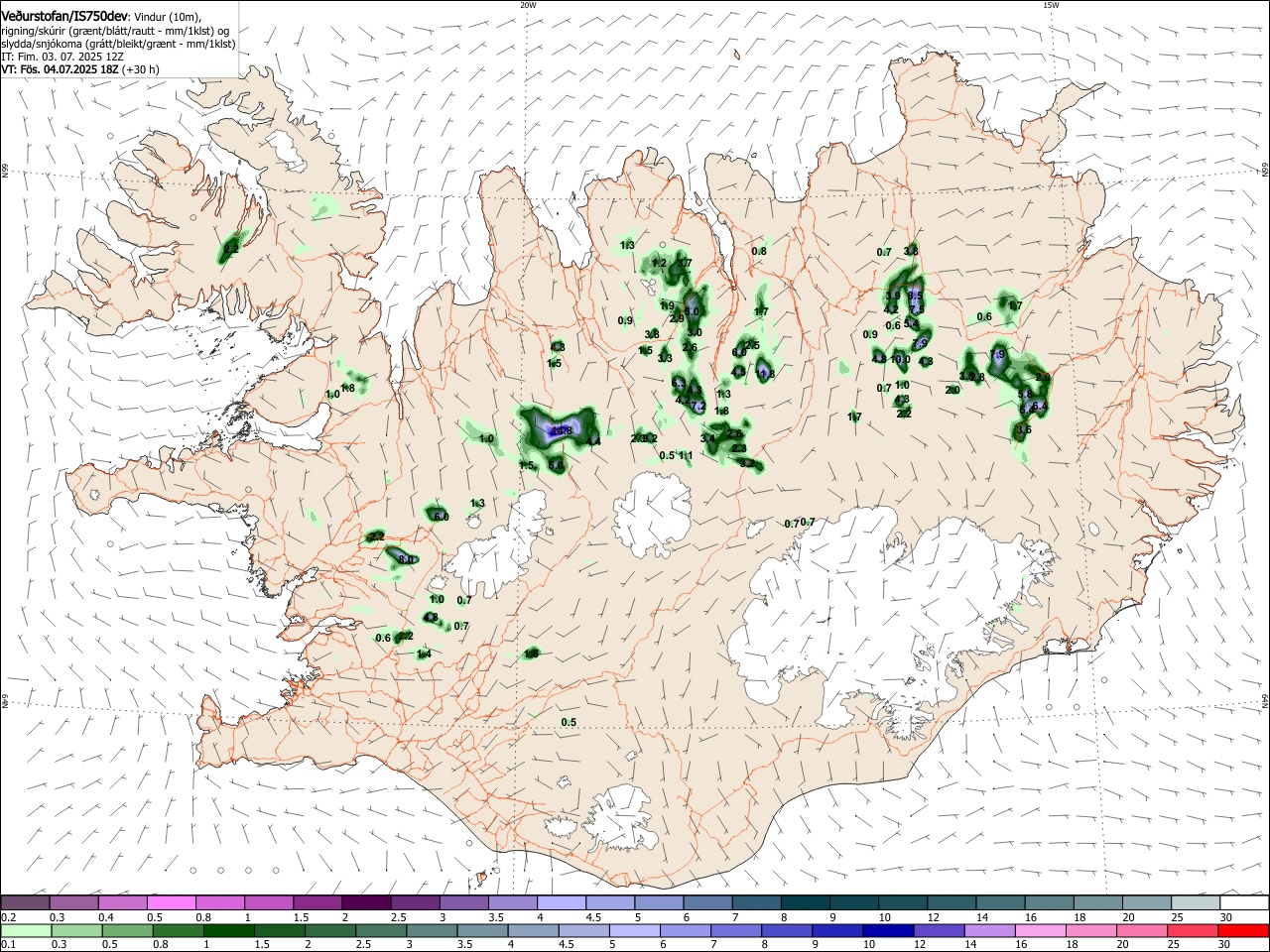The image size is (1270, 952).
Task: Click the '30' label under the bottom legend row
Action: (x=1225, y=945)
